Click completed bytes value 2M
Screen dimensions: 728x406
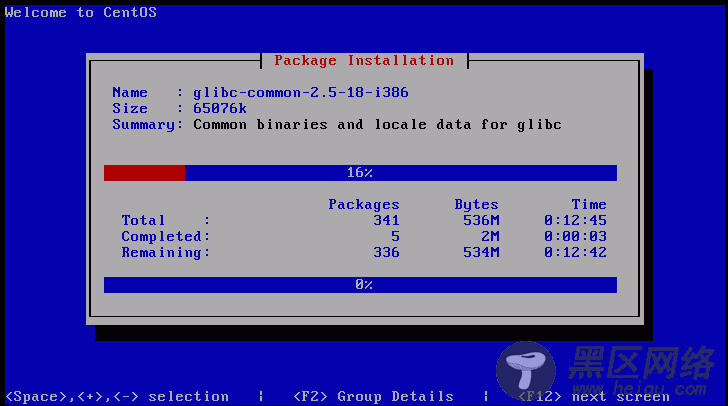point(490,236)
